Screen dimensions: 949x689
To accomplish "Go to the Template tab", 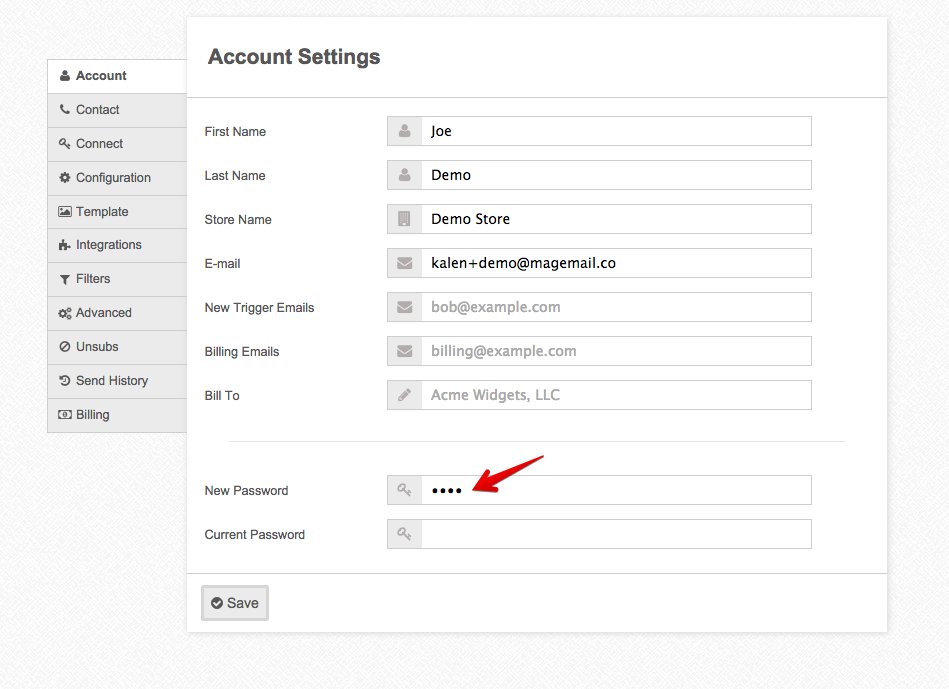I will [x=102, y=212].
